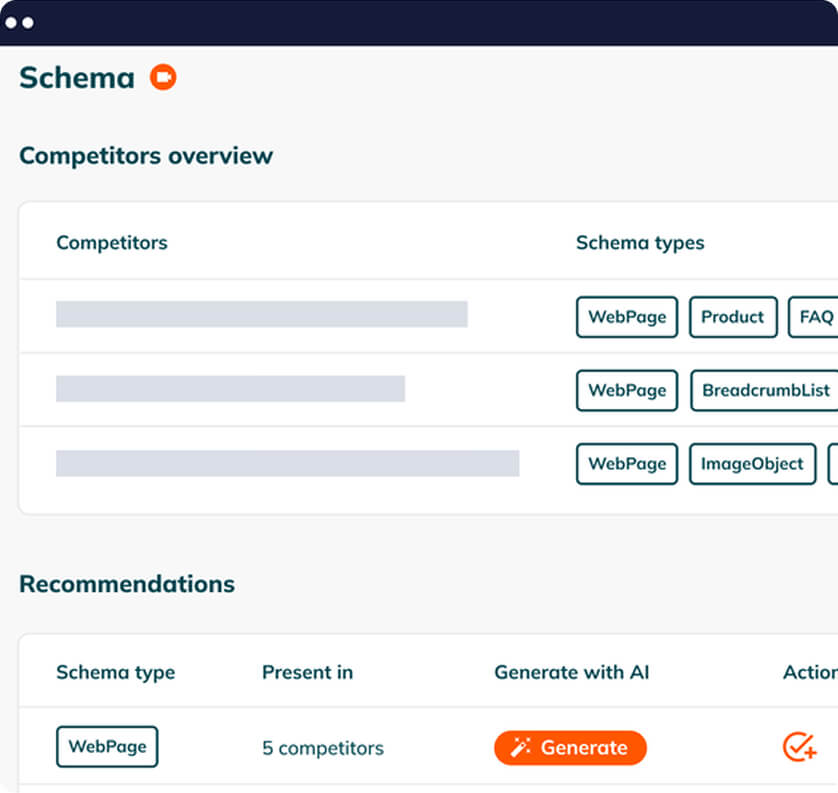Click the checkmark-plus action icon
Screen dimensions: 838x793
coord(800,747)
